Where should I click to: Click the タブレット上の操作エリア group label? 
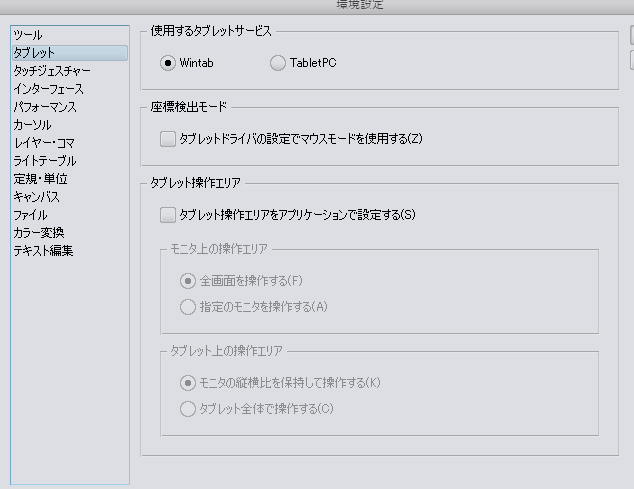coord(226,351)
